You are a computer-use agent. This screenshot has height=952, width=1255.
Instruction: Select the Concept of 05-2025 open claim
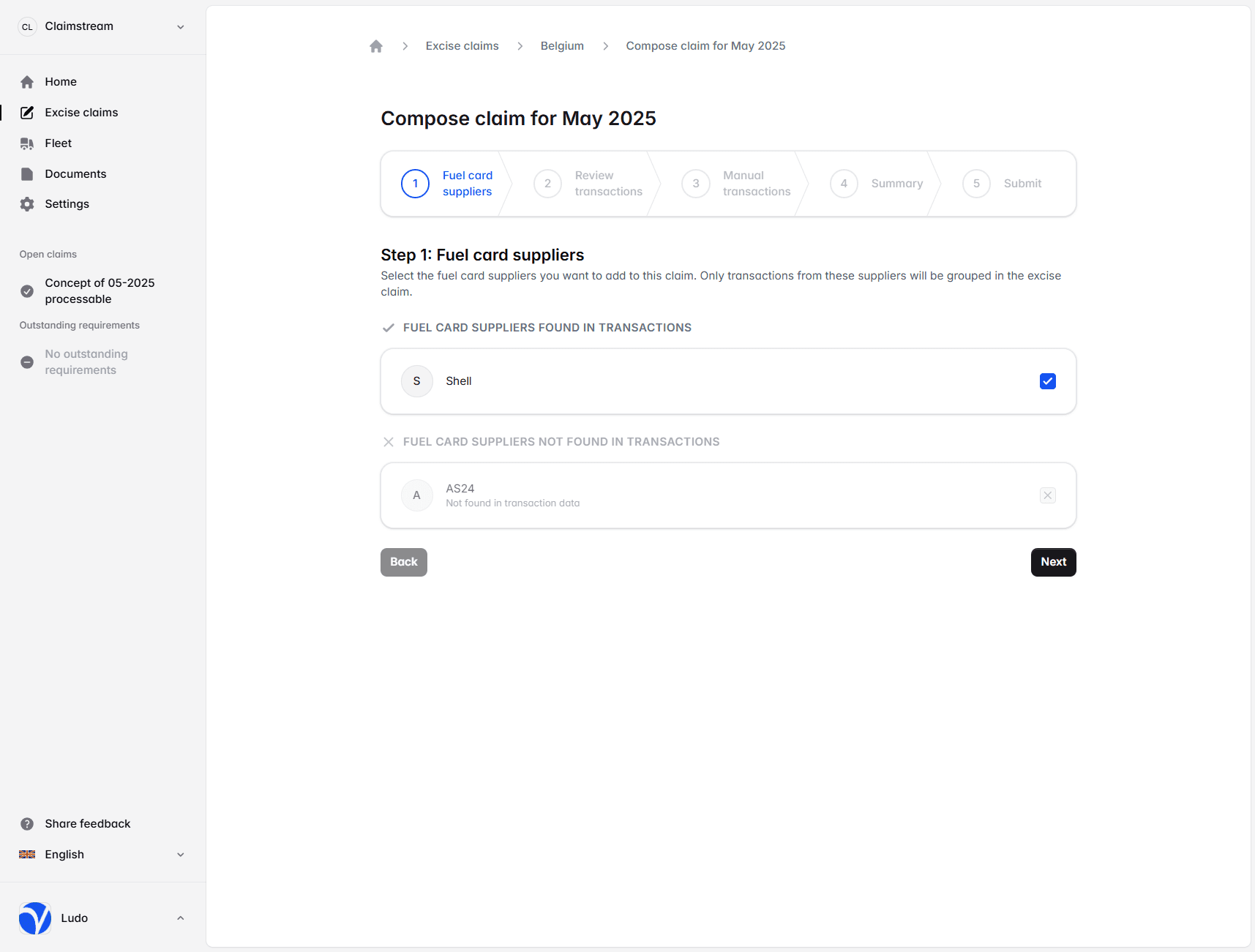click(x=100, y=291)
